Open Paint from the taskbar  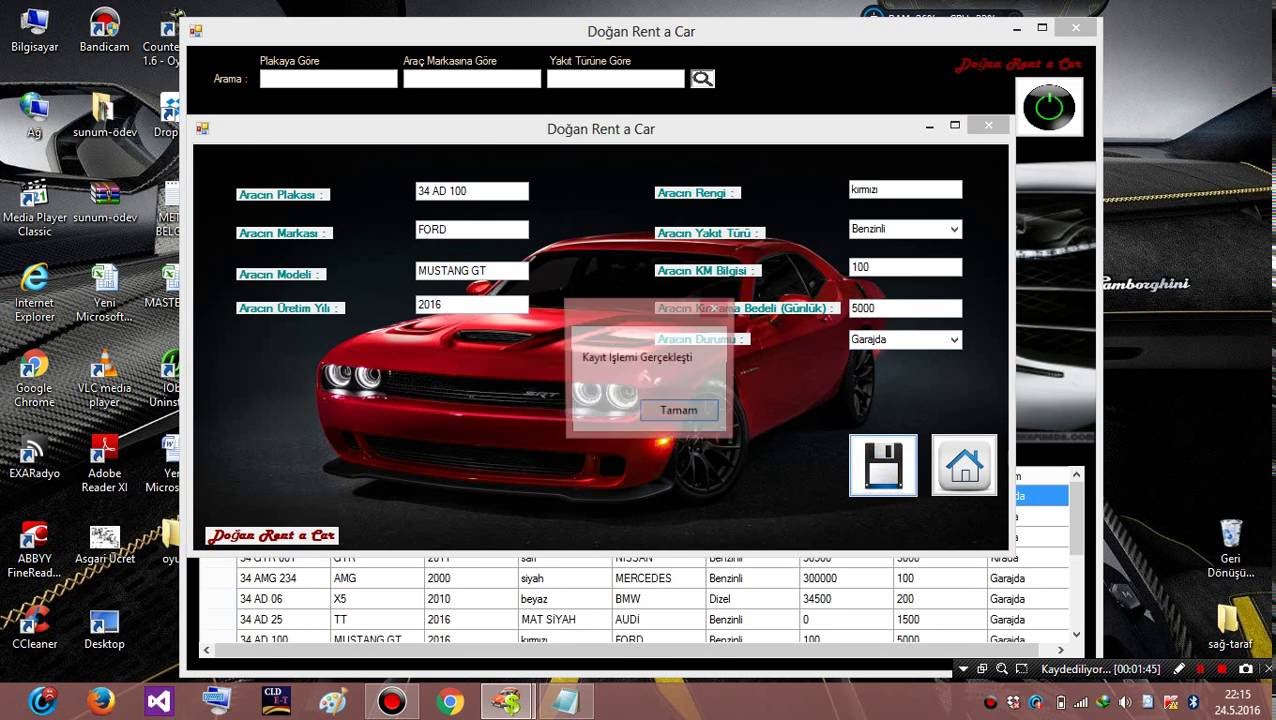pos(333,702)
